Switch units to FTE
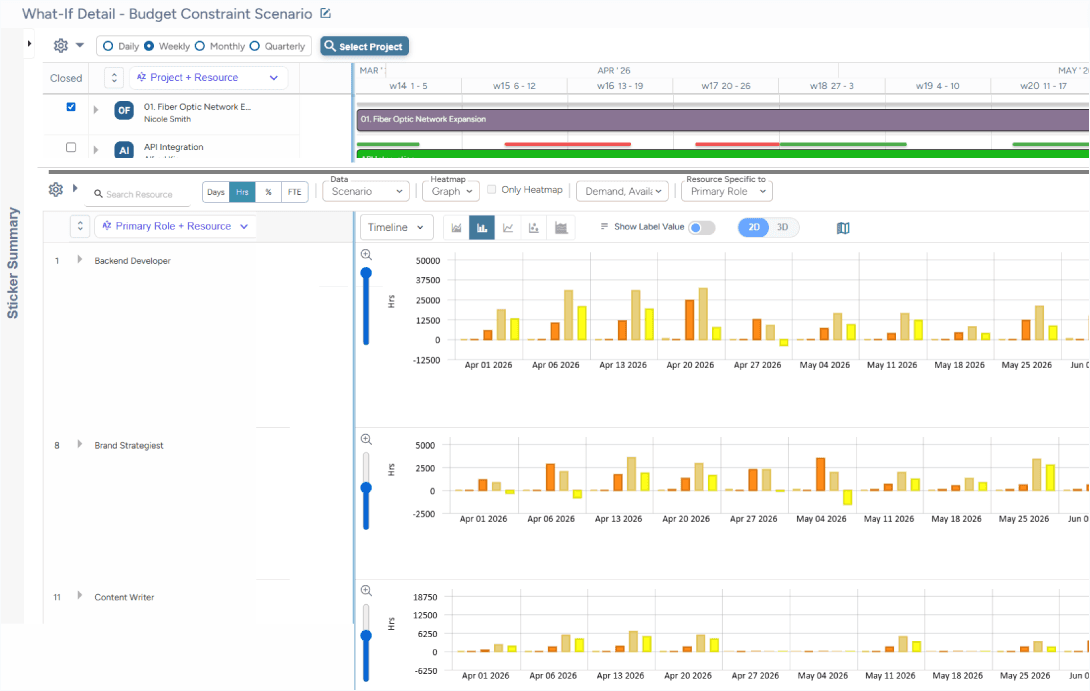The image size is (1090, 691). (295, 192)
